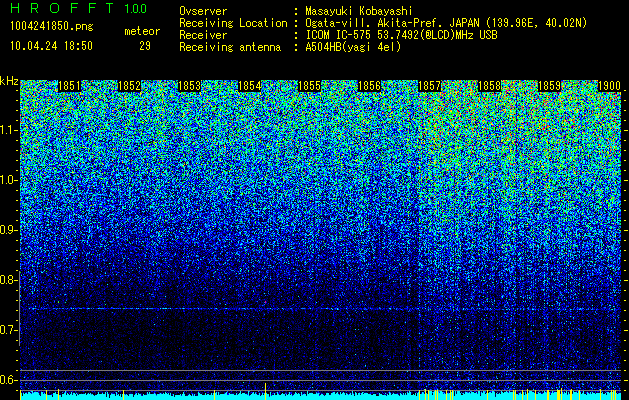Click the 1.0 frequency axis label
This screenshot has width=629, height=400.
pos(9,180)
